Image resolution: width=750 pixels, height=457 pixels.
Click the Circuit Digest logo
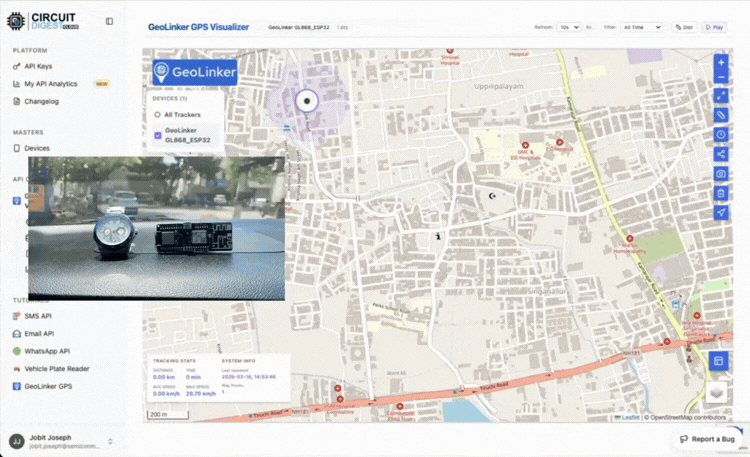click(x=43, y=21)
